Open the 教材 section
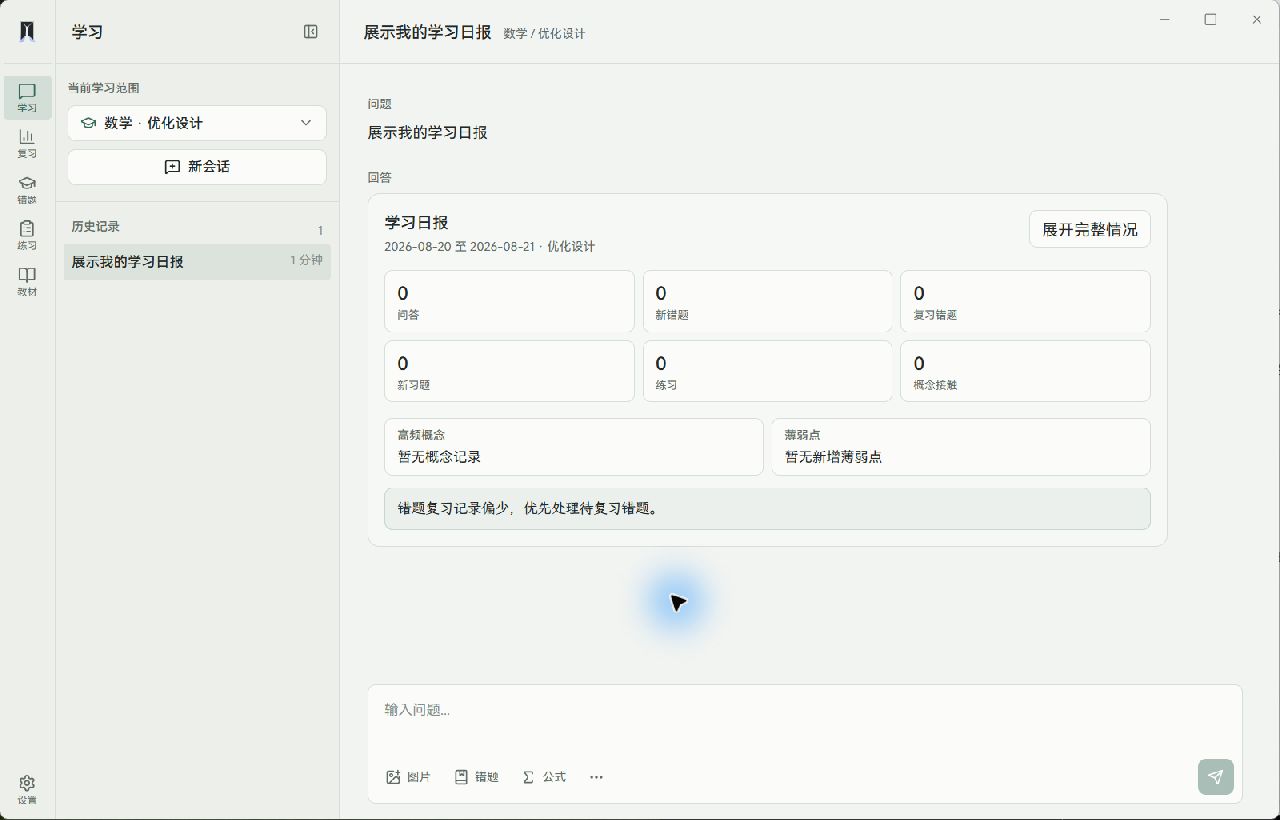The image size is (1280, 820). pos(27,282)
